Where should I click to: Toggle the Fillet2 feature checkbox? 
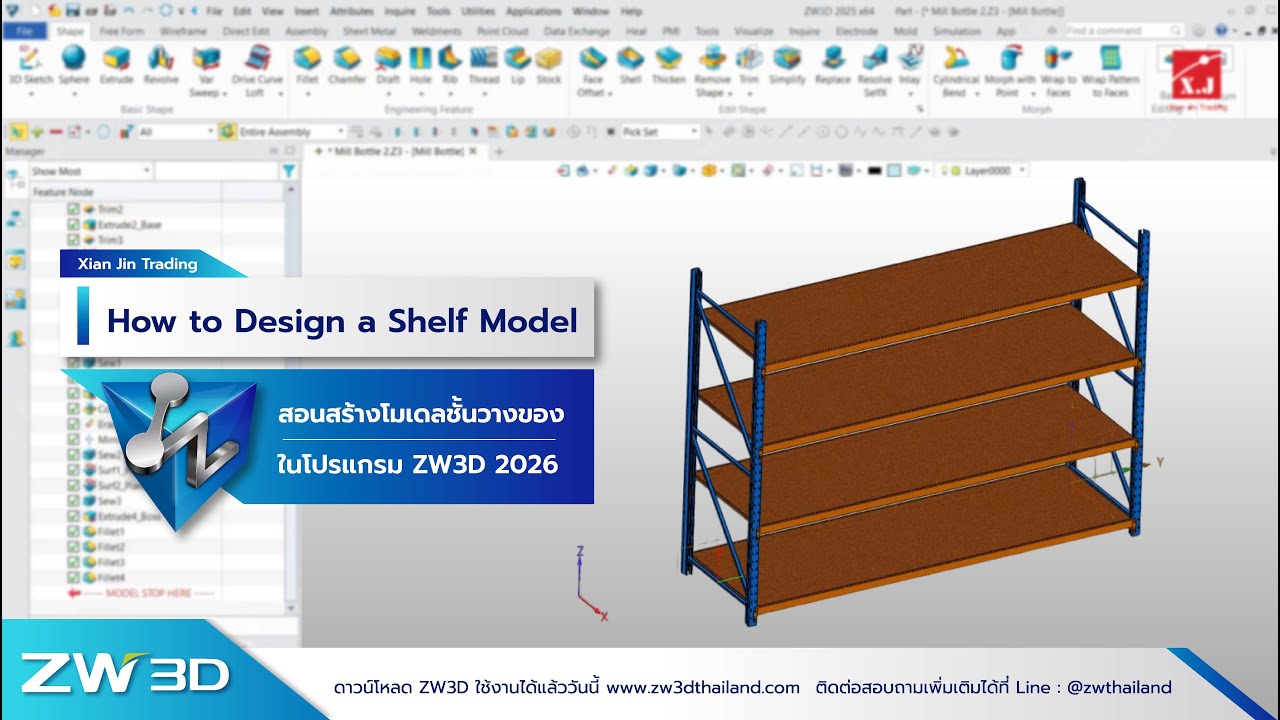(x=73, y=547)
